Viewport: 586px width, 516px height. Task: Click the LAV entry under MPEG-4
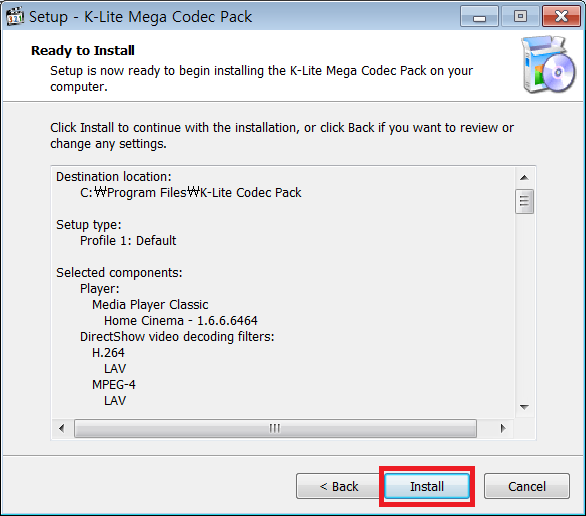(x=115, y=401)
